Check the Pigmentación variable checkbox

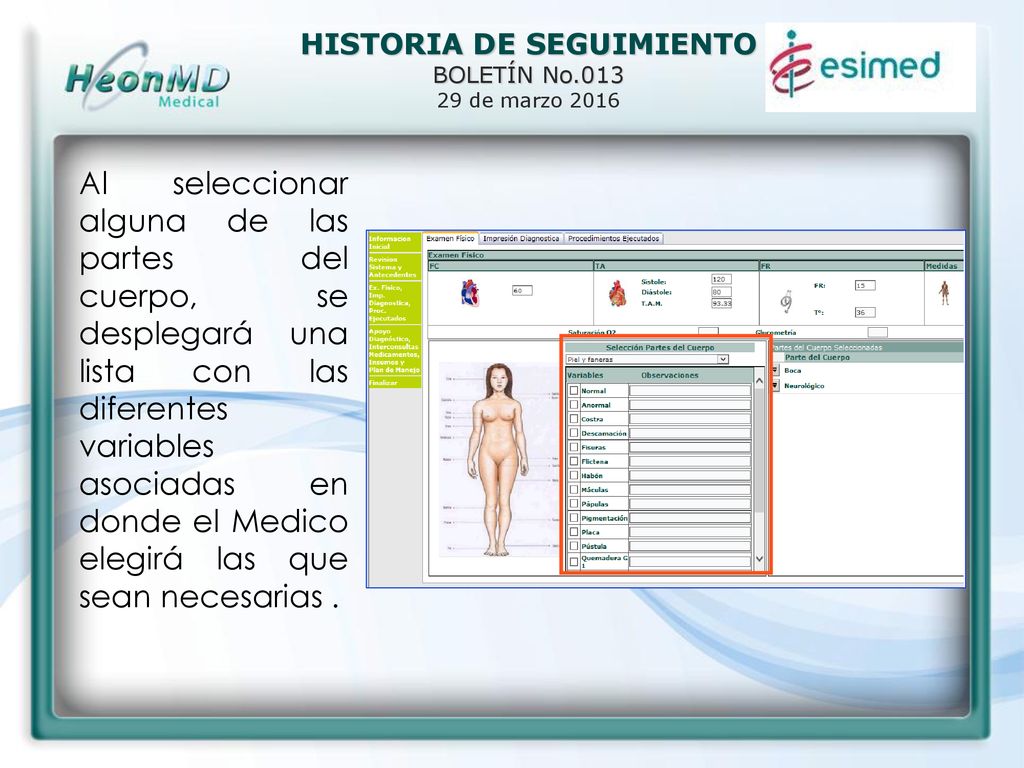(x=574, y=518)
